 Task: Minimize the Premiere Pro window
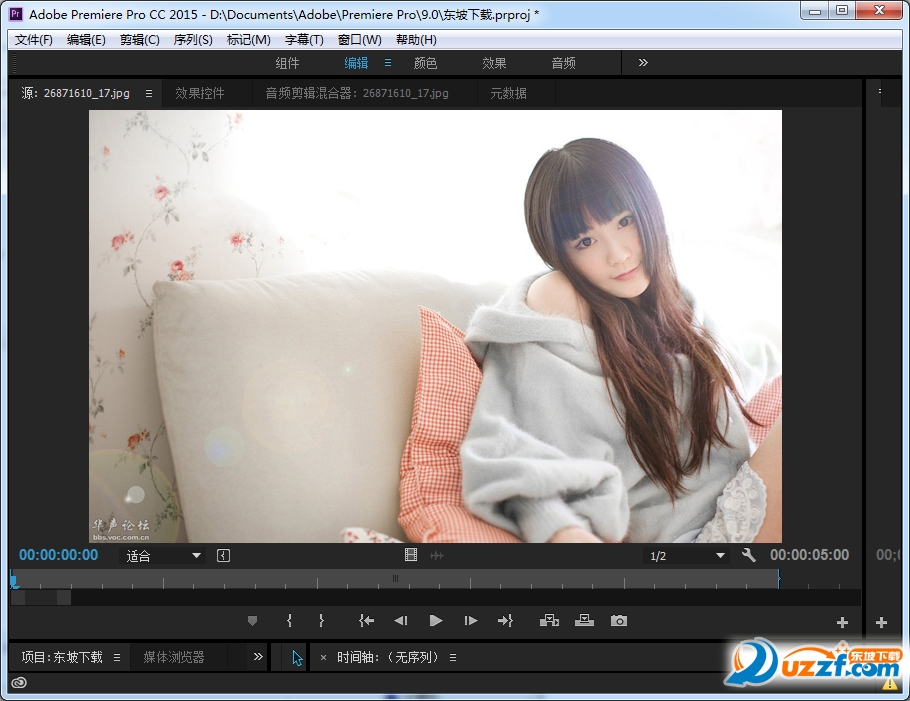click(x=815, y=10)
